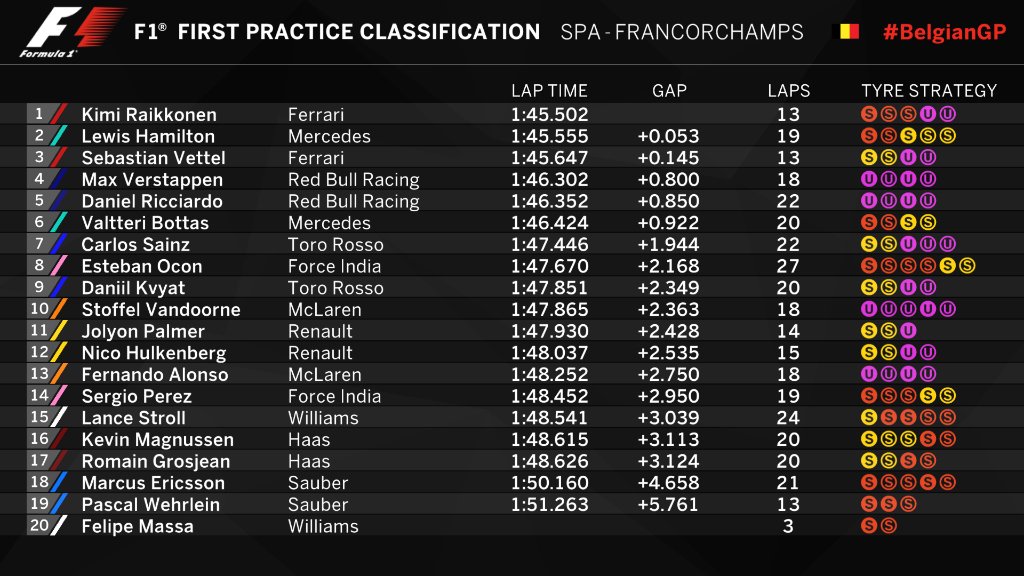Click Jolyon Palmer's purple ultrasoft tyre icon
This screenshot has height=576, width=1024.
pos(908,331)
